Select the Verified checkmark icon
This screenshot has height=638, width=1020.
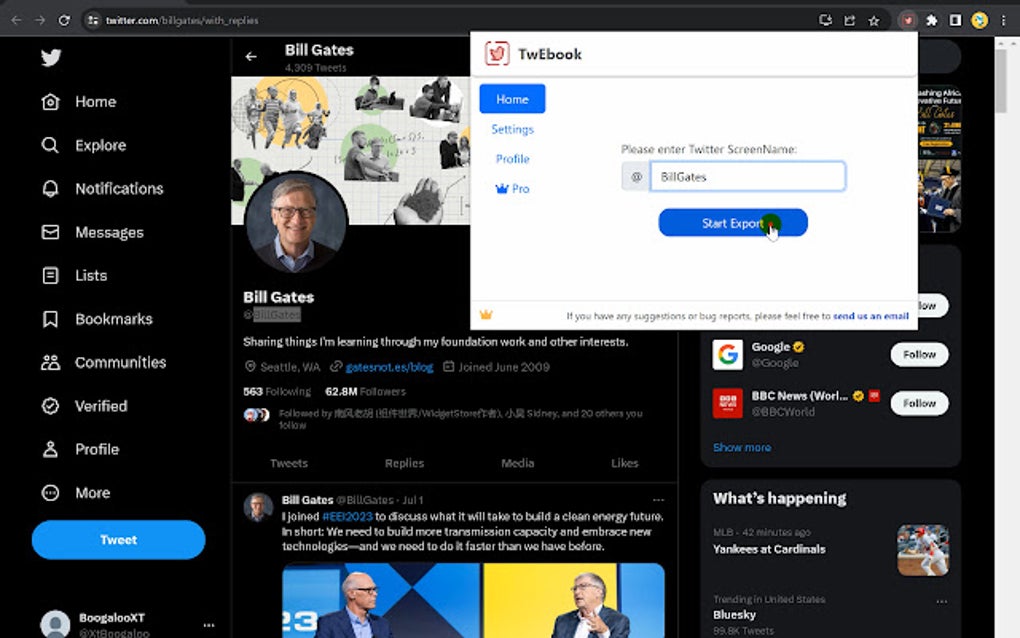[50, 406]
